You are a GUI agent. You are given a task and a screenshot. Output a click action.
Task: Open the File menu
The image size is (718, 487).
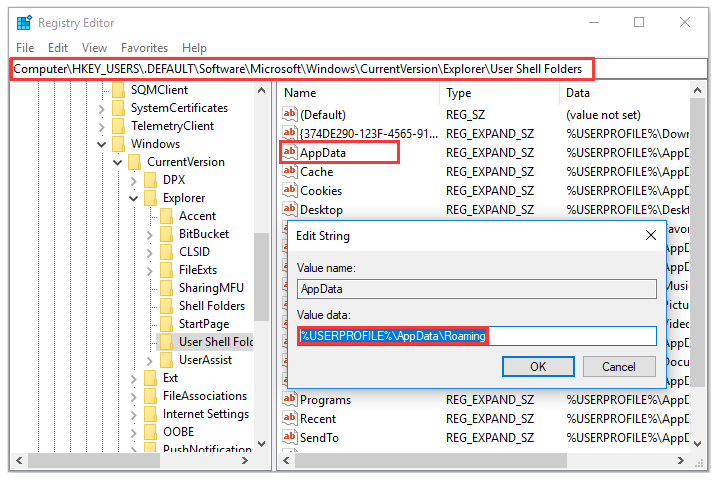(x=25, y=48)
